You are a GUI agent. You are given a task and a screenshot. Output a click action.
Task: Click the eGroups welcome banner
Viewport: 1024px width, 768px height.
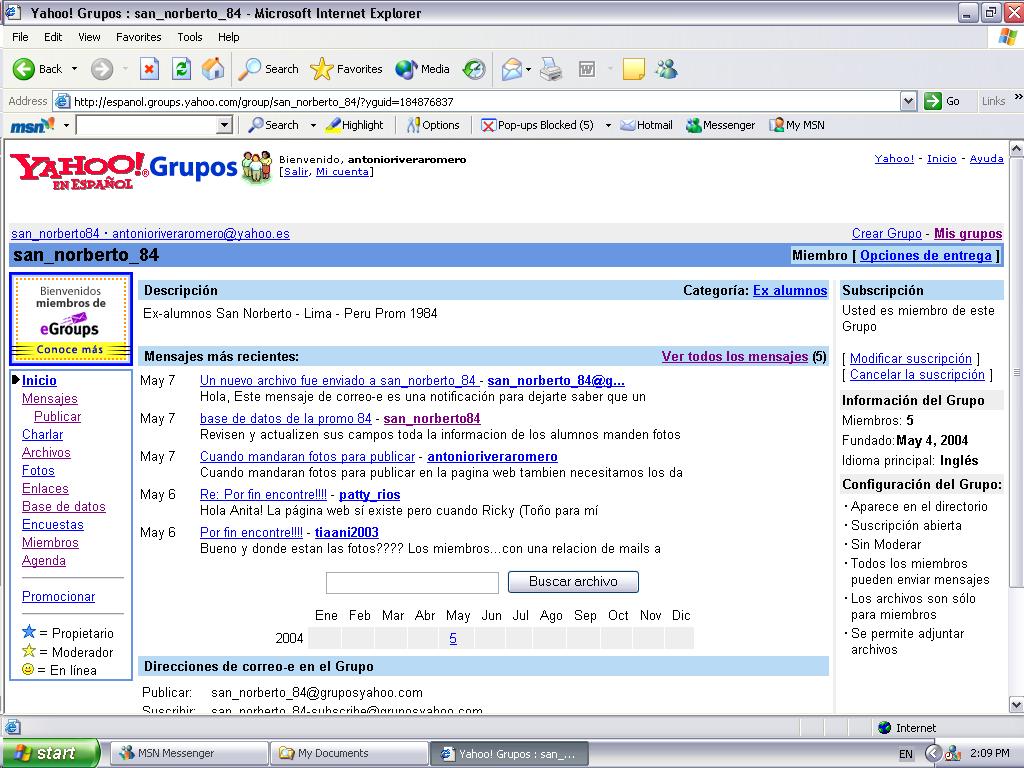pos(71,319)
